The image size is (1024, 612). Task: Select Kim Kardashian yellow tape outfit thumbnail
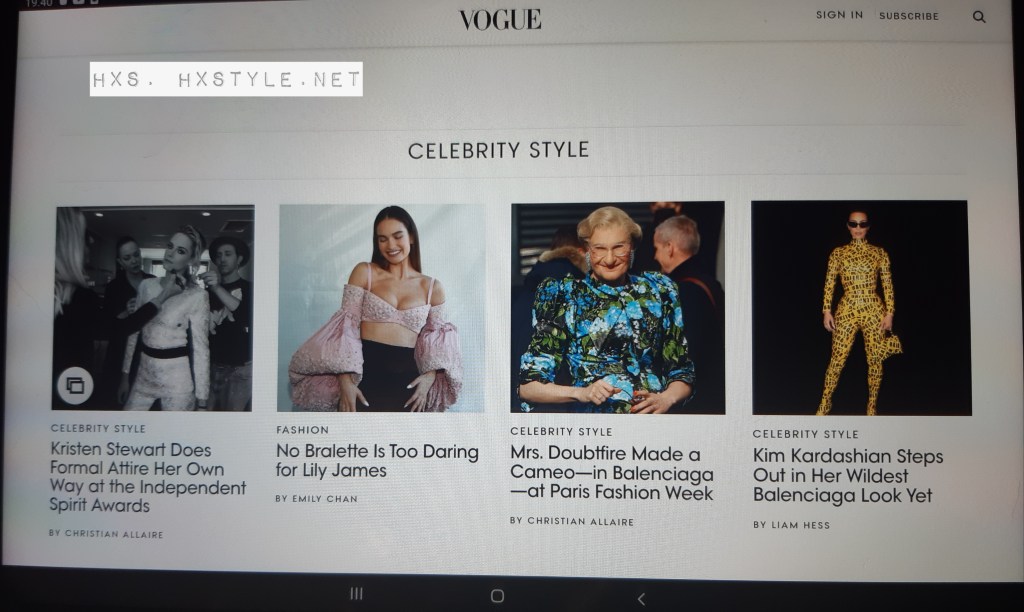pos(861,308)
